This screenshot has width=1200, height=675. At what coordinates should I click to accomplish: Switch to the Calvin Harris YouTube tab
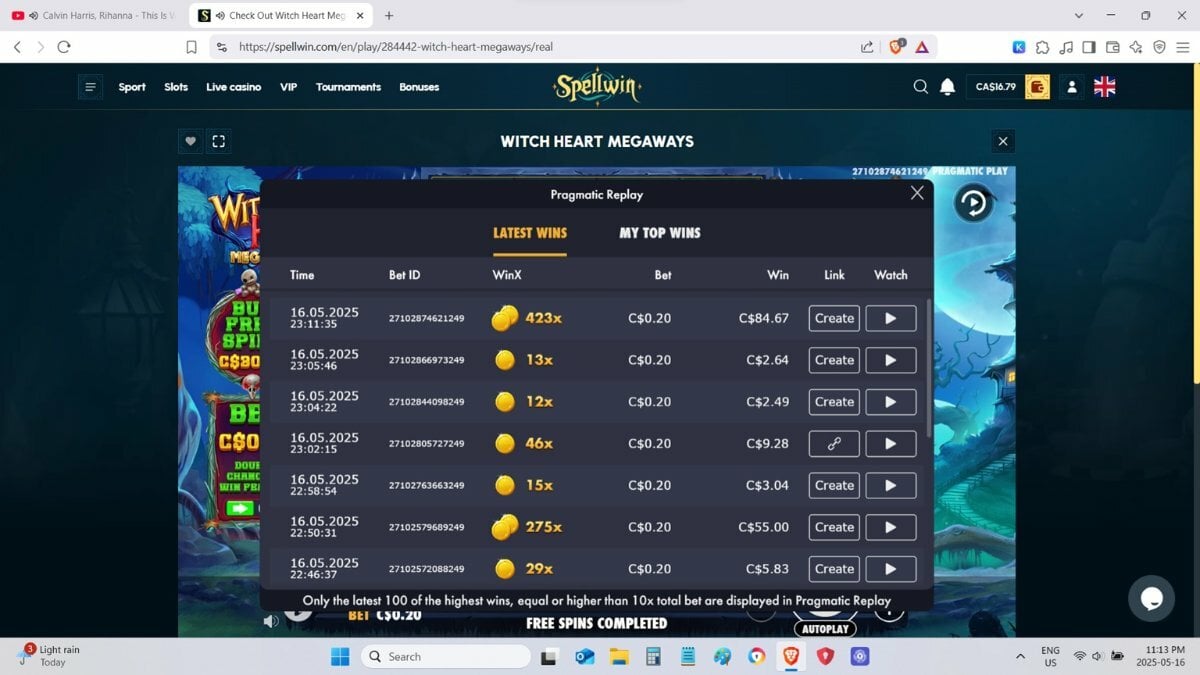coord(95,15)
